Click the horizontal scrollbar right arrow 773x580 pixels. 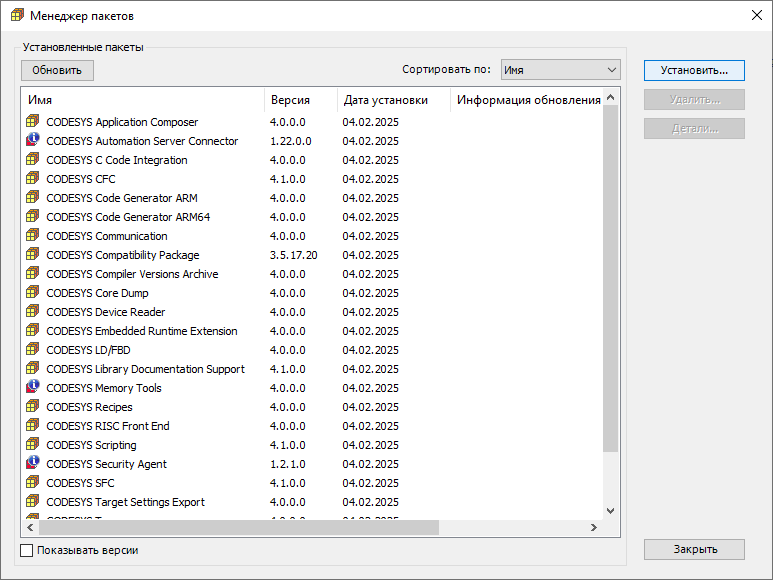(x=593, y=528)
